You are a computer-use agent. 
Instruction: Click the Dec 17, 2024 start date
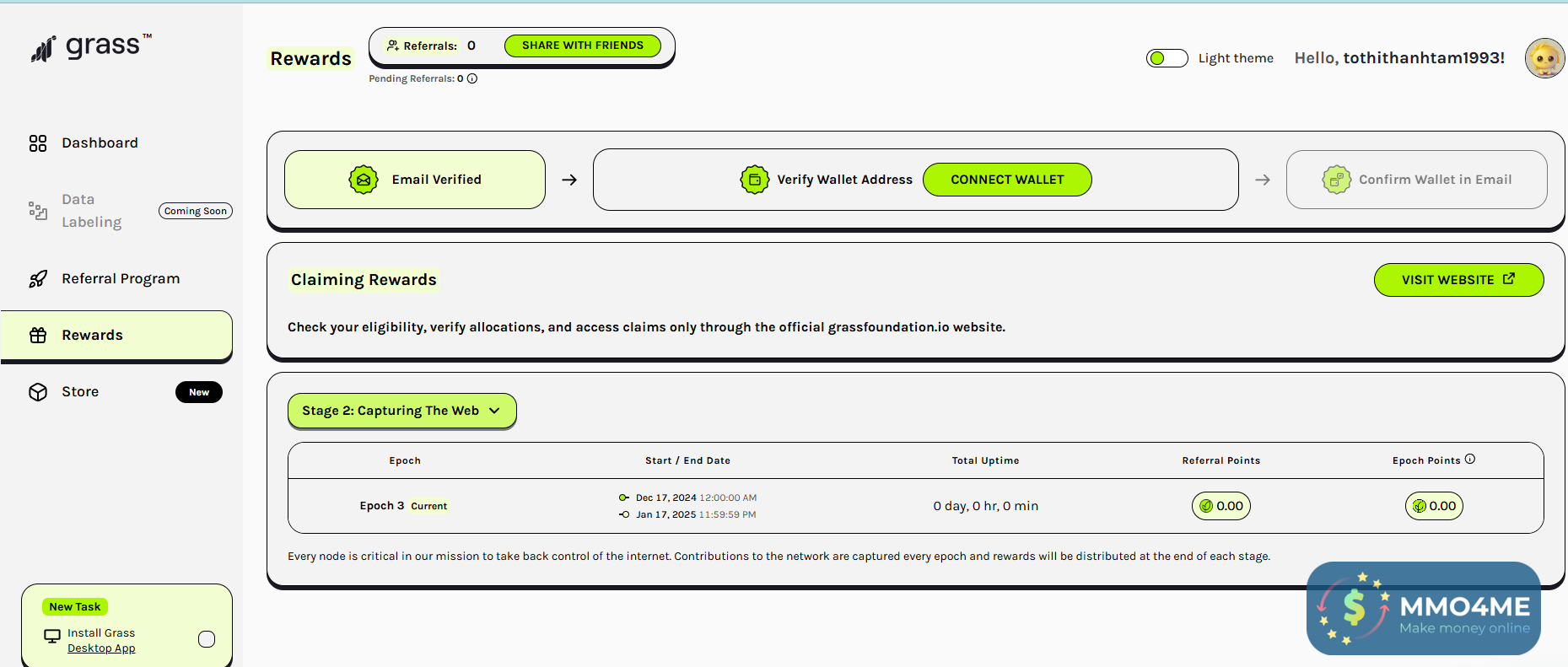(x=666, y=498)
